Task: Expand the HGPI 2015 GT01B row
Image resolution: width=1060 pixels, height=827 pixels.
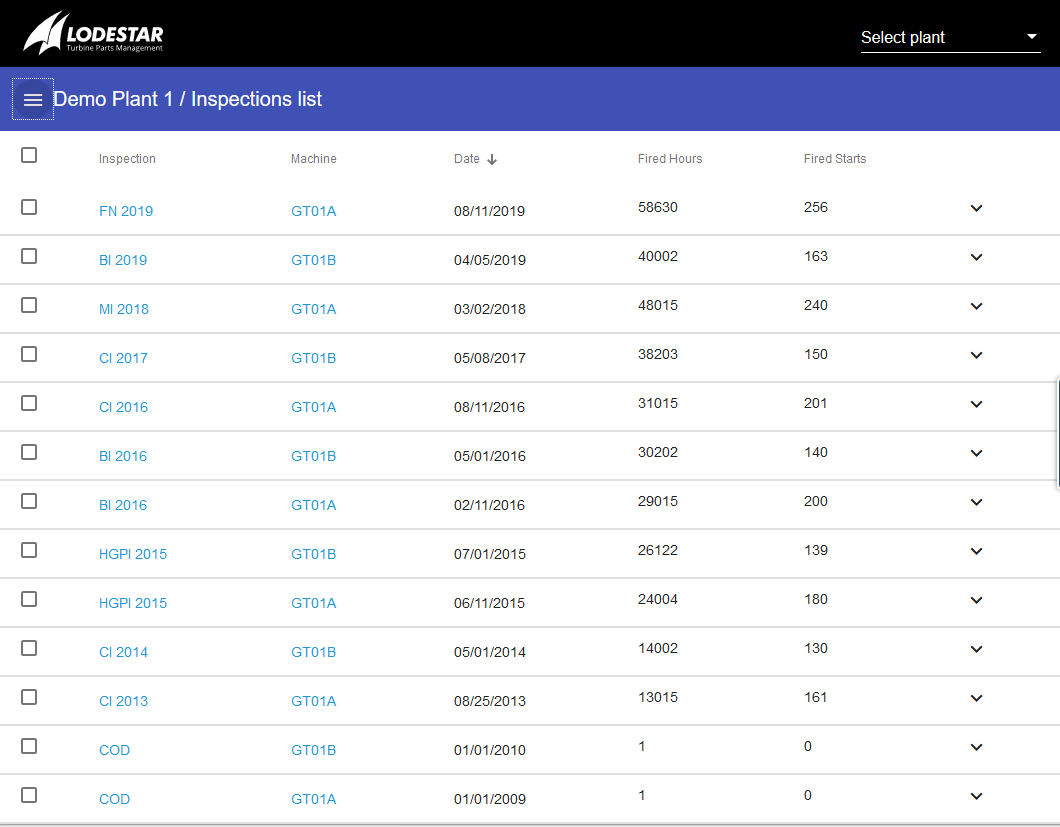Action: [976, 551]
